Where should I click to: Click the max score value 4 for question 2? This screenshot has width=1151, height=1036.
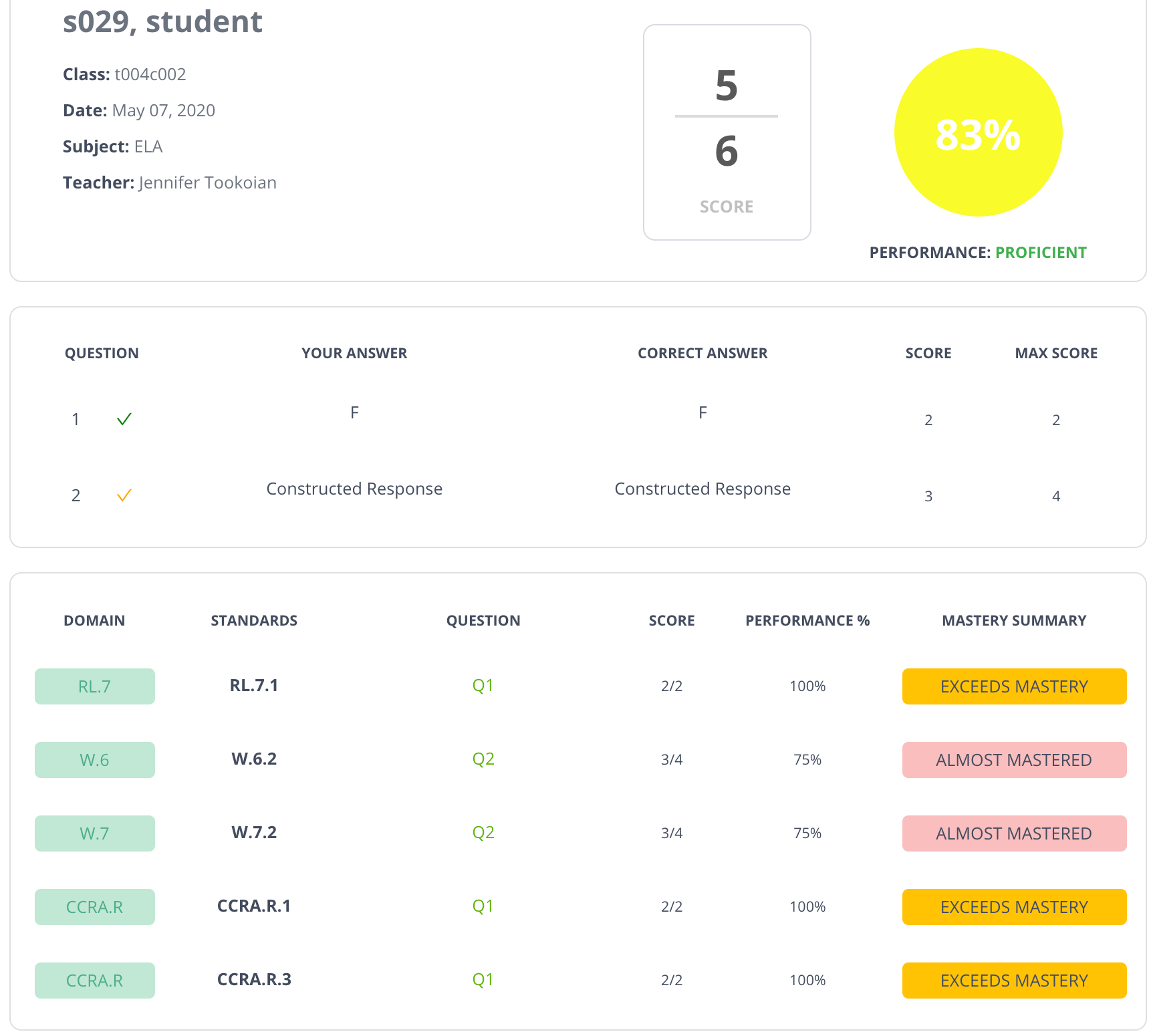point(1056,496)
